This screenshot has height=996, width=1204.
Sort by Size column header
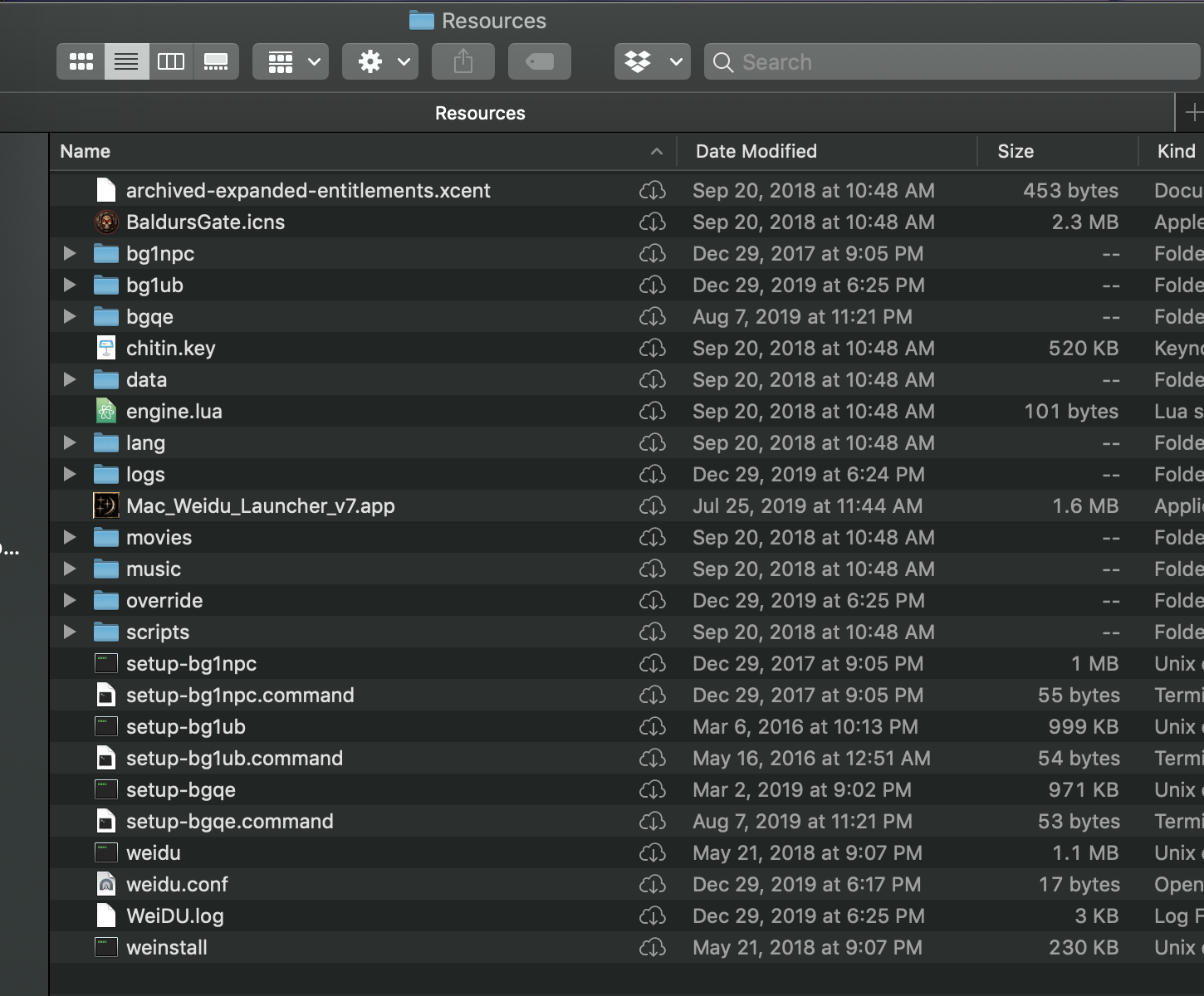(x=1016, y=151)
